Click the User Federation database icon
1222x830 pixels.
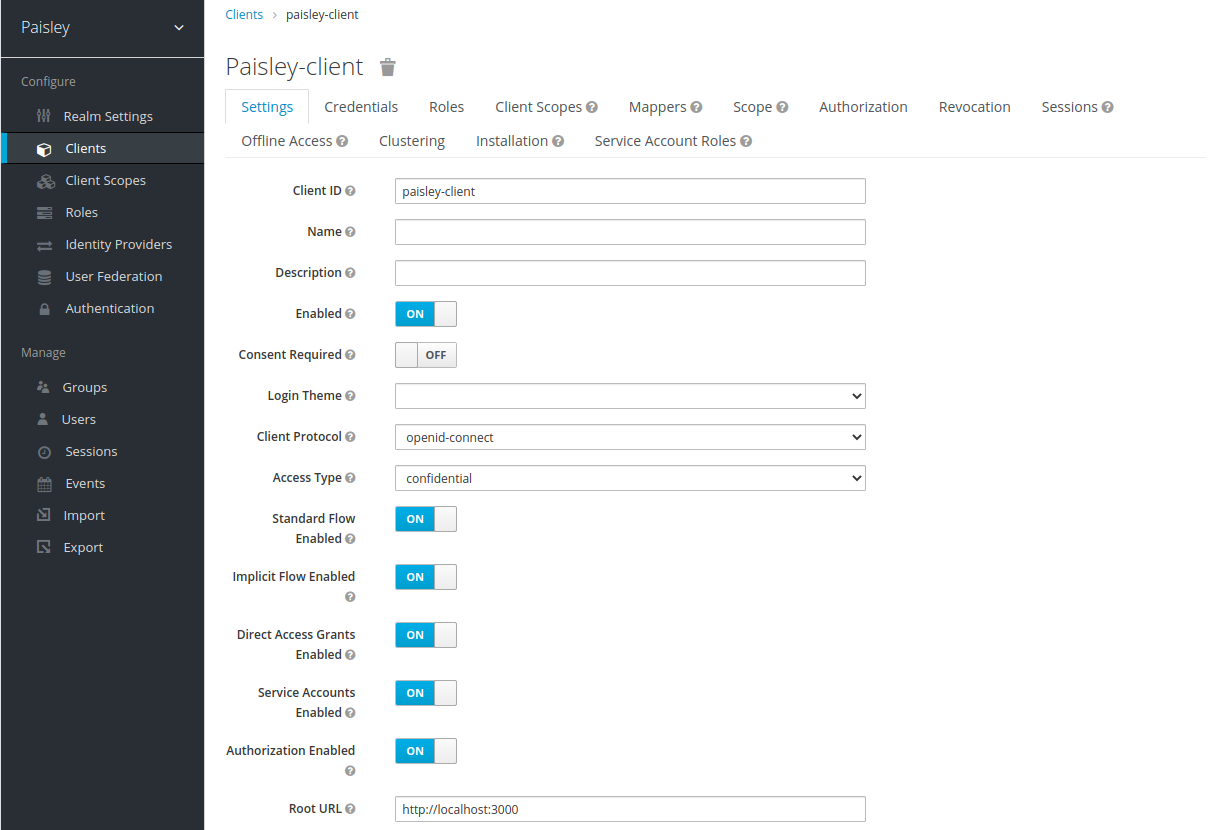(x=44, y=277)
